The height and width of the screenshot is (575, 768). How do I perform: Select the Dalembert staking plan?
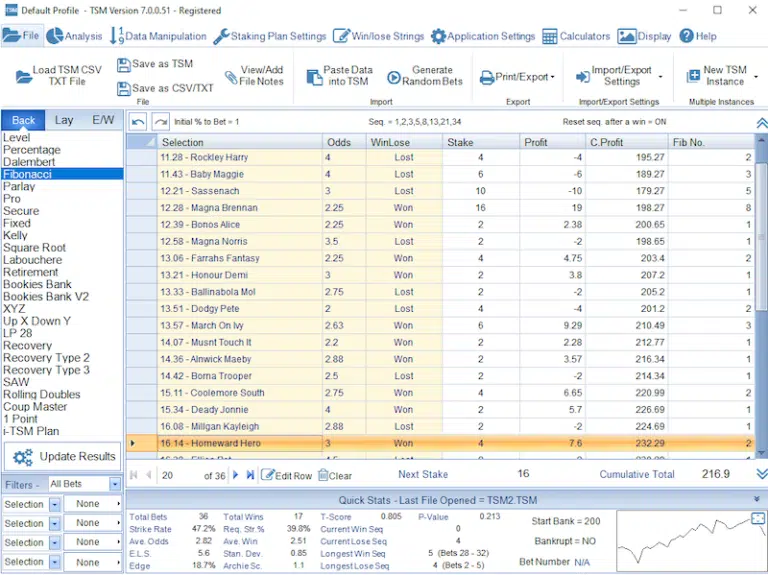point(62,162)
